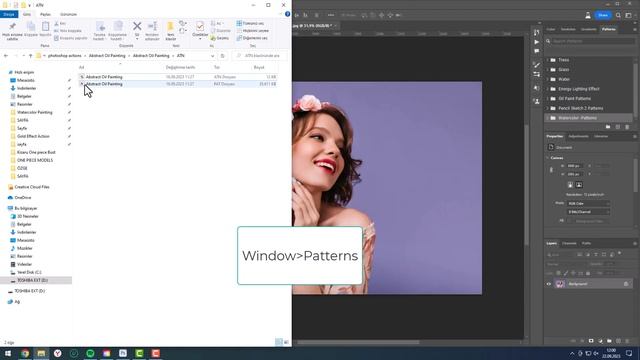Screen dimensions: 640x360
Task: Toggle the layer filter on/off switch in Layers
Action: point(620,253)
